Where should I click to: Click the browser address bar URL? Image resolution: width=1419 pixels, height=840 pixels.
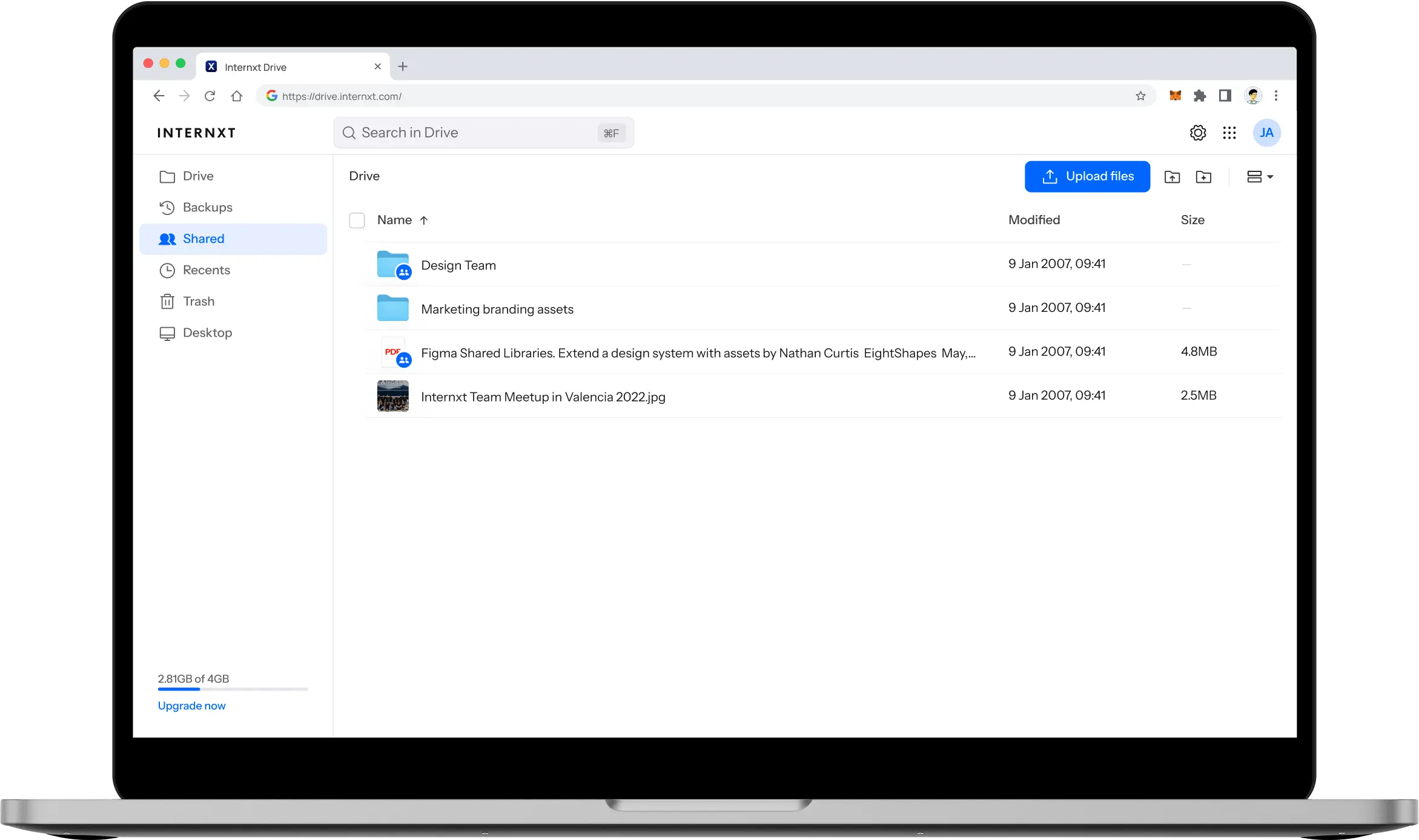point(342,96)
